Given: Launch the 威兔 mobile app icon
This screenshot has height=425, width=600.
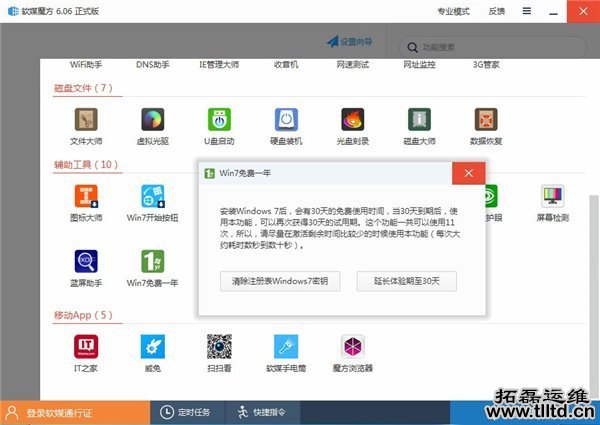Looking at the screenshot, I should coord(153,347).
